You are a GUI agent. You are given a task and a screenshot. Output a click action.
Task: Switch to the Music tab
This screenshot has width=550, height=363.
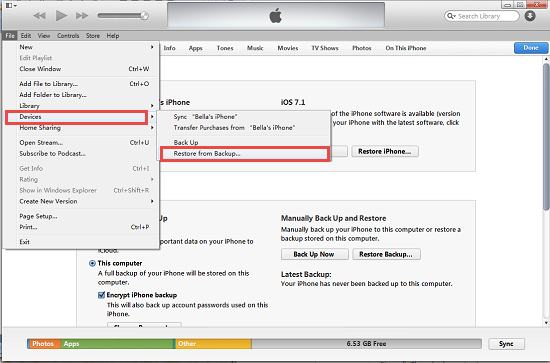255,48
